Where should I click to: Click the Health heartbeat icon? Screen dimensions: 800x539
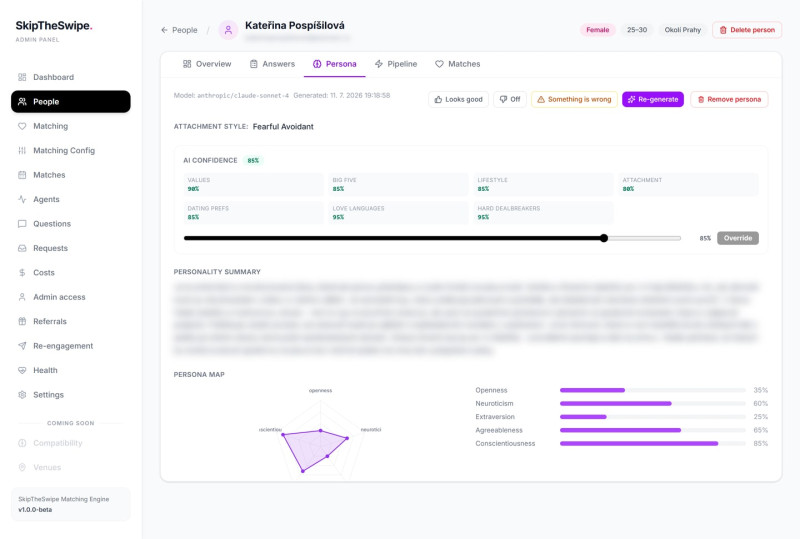(22, 371)
